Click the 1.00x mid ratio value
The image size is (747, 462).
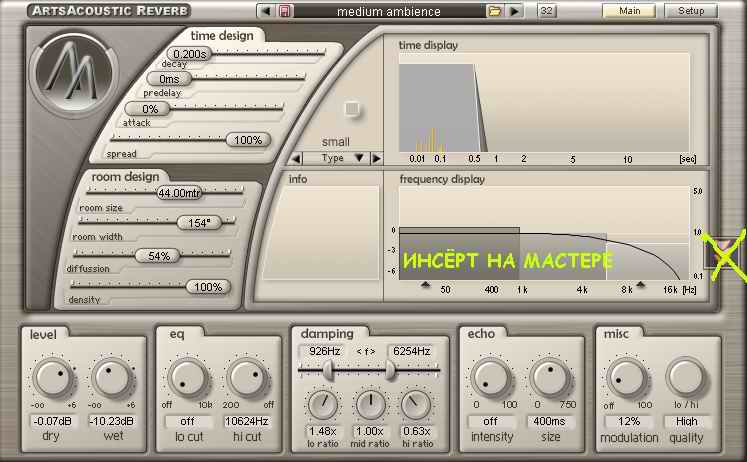[x=370, y=431]
